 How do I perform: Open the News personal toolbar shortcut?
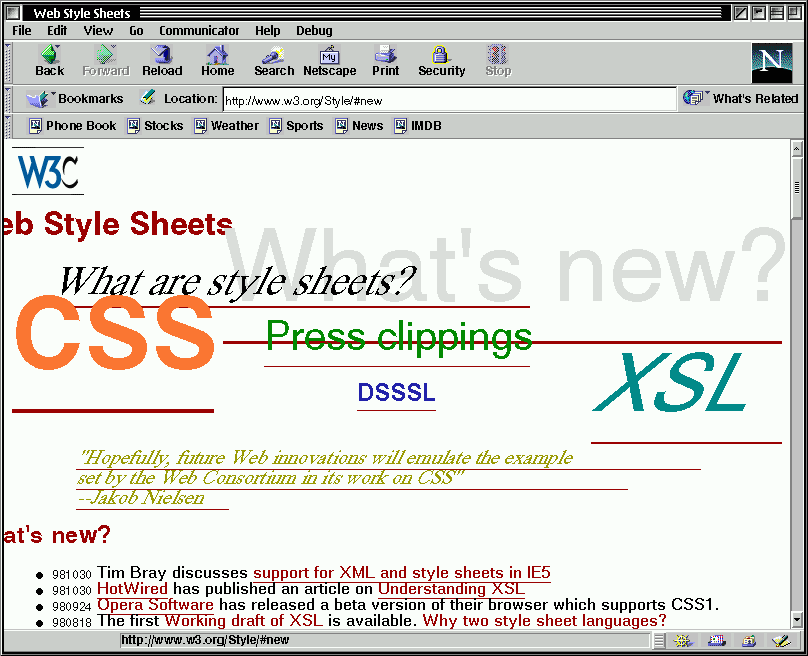coord(359,126)
